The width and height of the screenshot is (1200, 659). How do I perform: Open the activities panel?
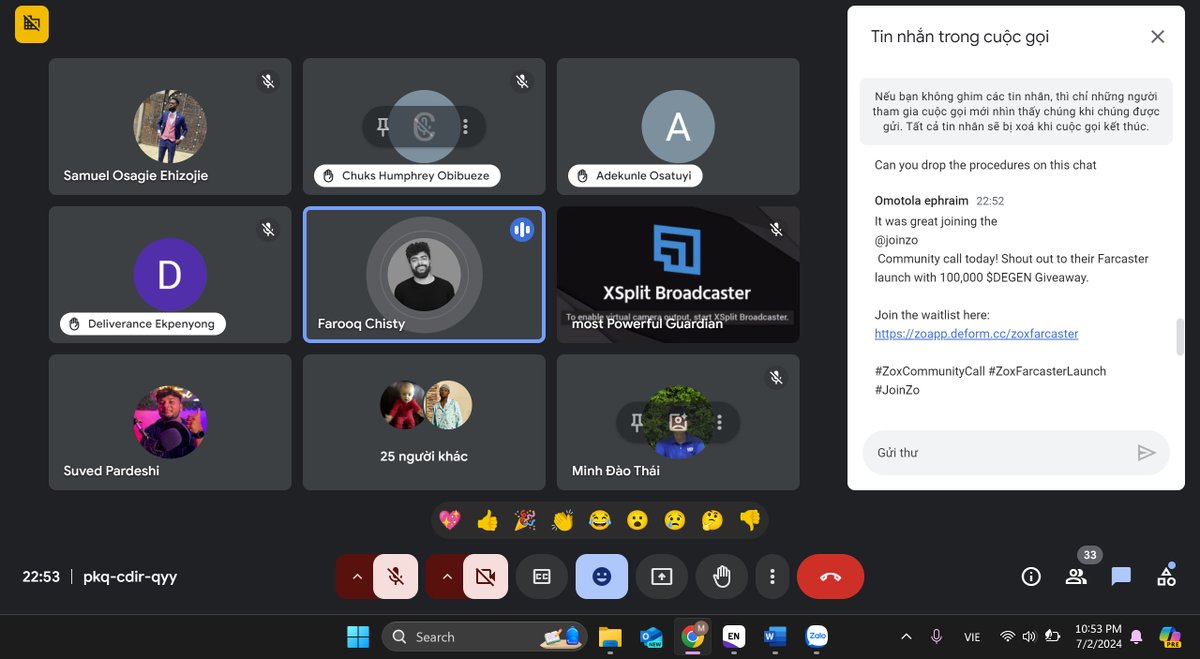pyautogui.click(x=1166, y=577)
